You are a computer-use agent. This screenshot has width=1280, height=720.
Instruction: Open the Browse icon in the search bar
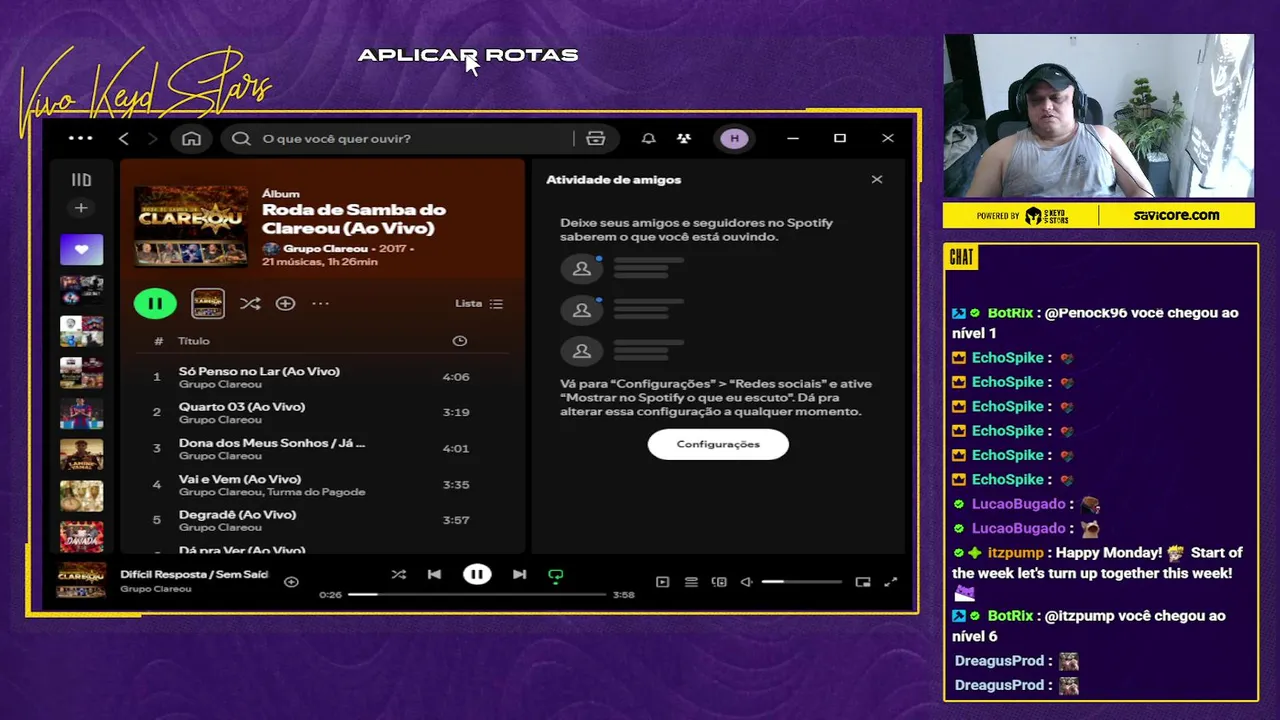[596, 139]
